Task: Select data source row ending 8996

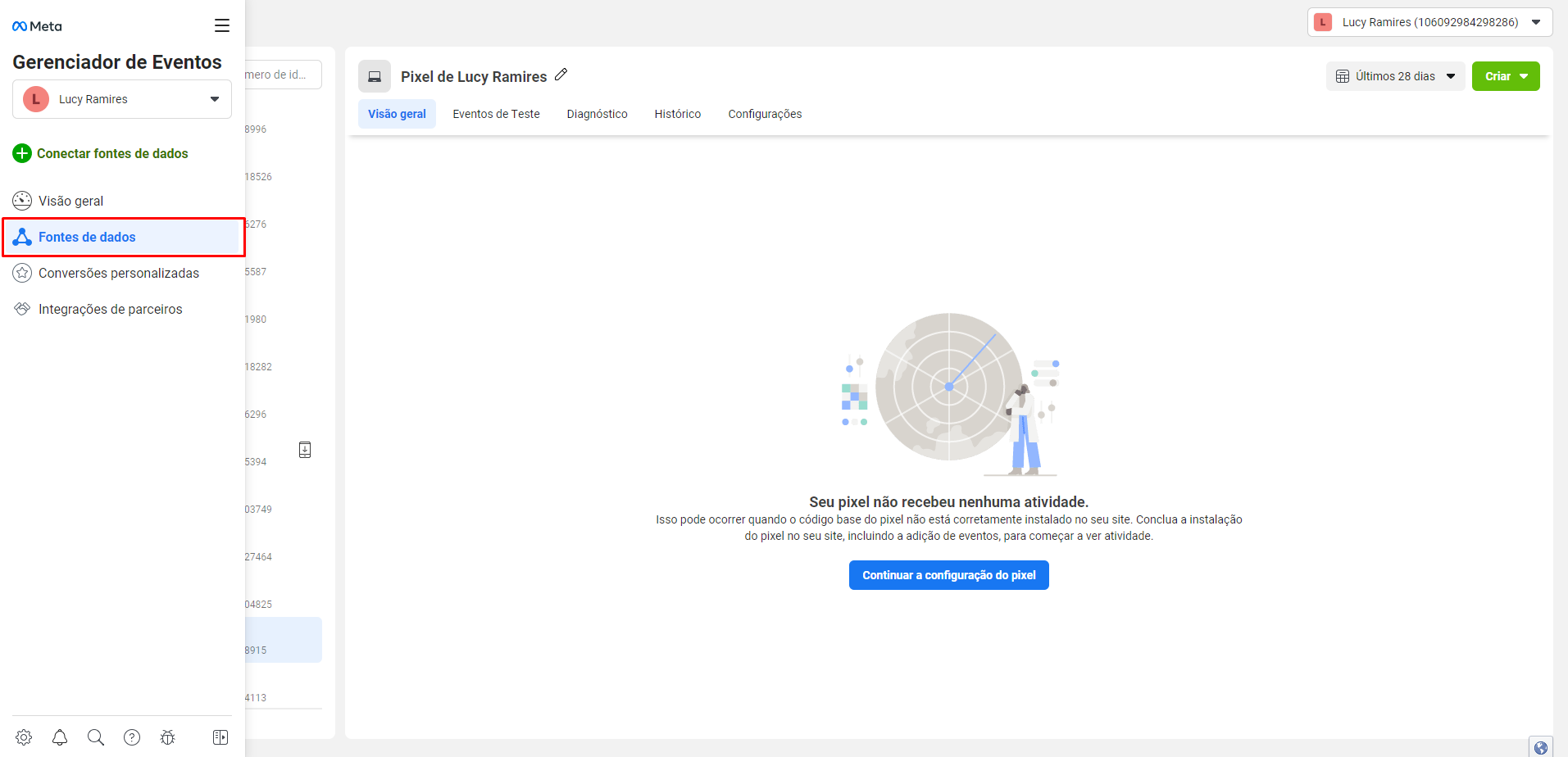Action: point(284,129)
